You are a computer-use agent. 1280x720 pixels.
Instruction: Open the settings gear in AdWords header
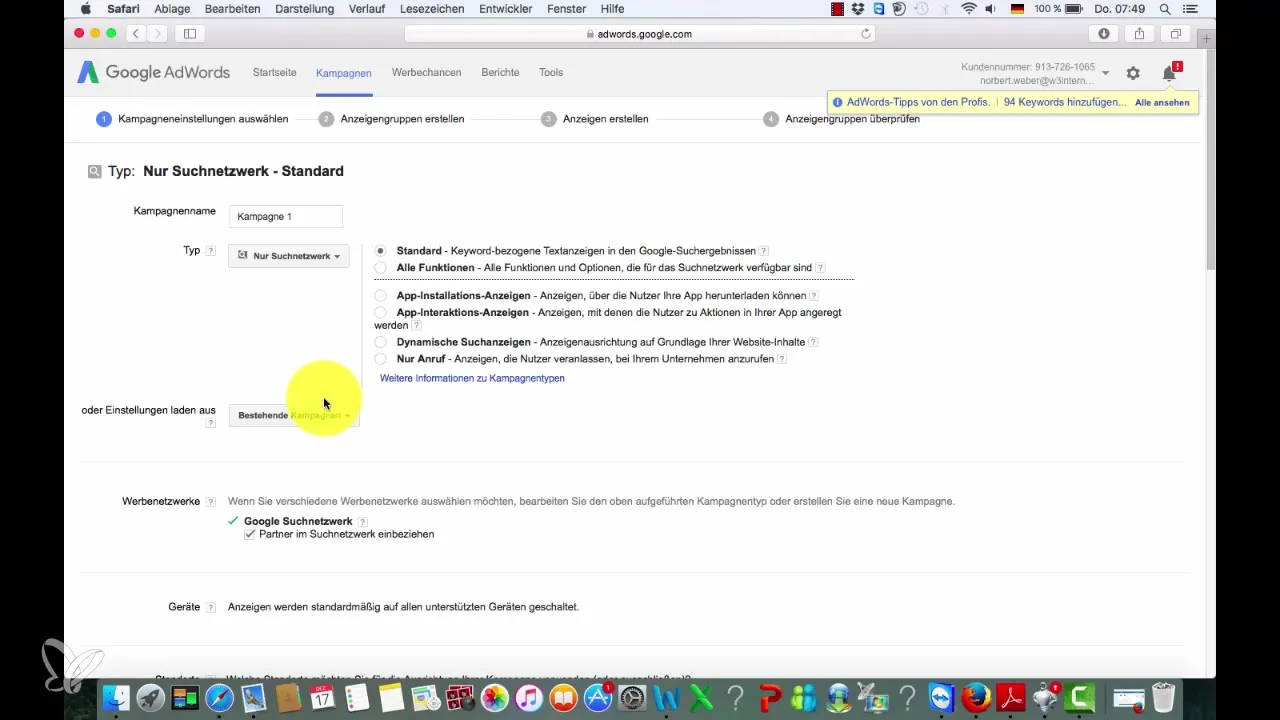pyautogui.click(x=1133, y=73)
